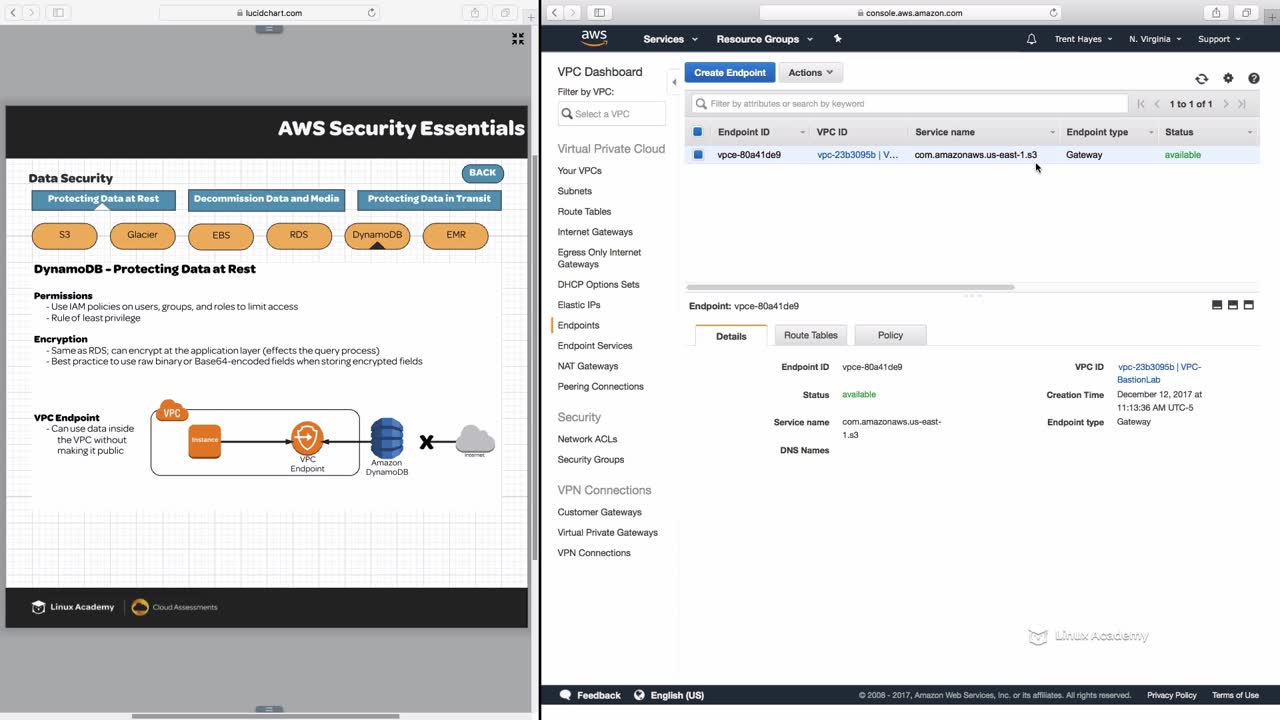Click the S3 button on the slide
Viewport: 1280px width, 720px height.
coord(65,235)
